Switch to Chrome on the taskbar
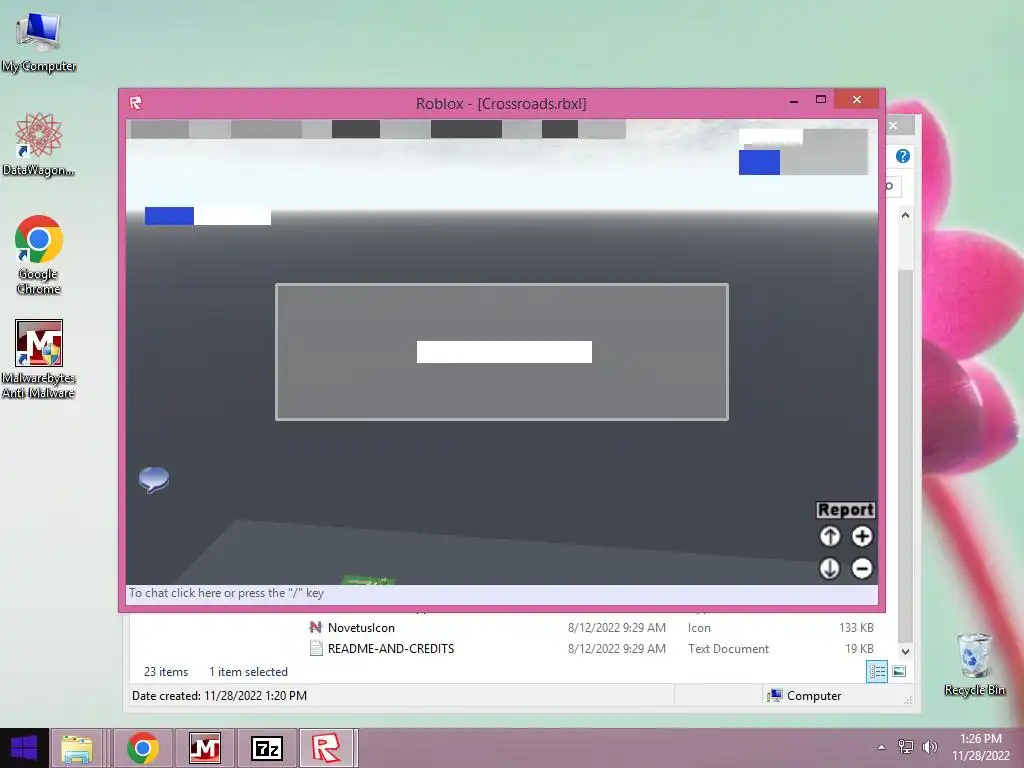This screenshot has height=768, width=1024. (x=143, y=748)
